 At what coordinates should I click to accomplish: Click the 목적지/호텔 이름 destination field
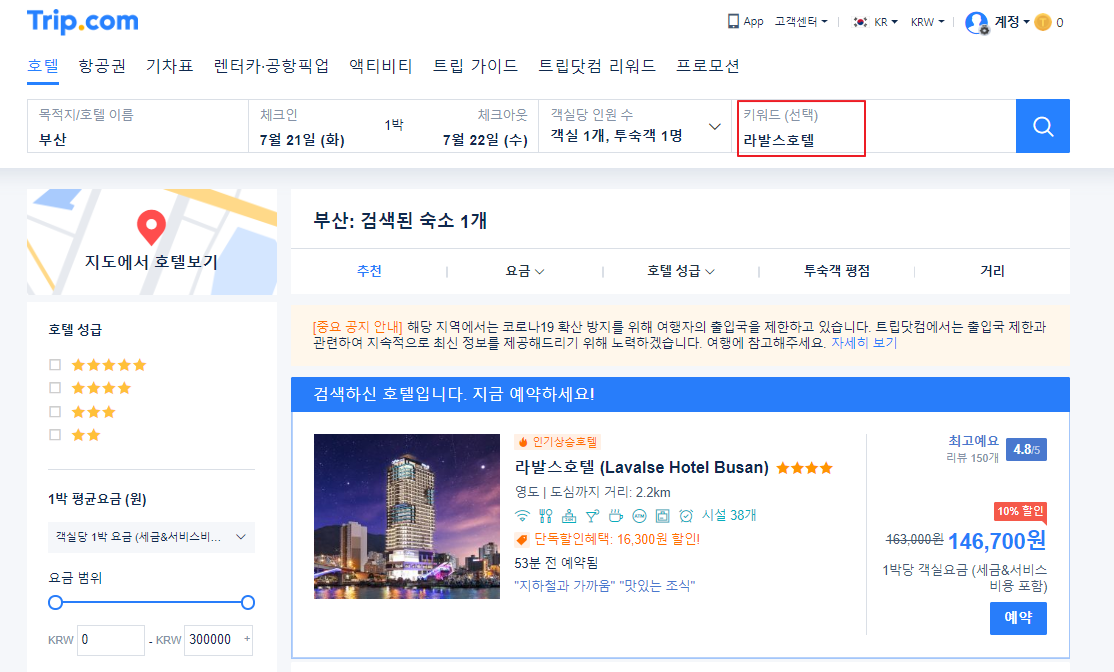point(138,126)
